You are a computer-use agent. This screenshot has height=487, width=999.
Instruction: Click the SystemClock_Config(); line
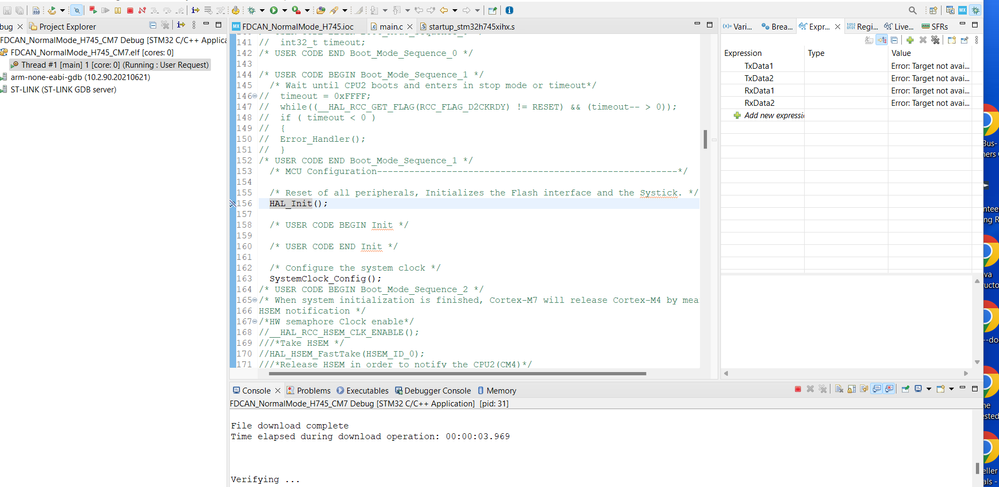tap(325, 279)
